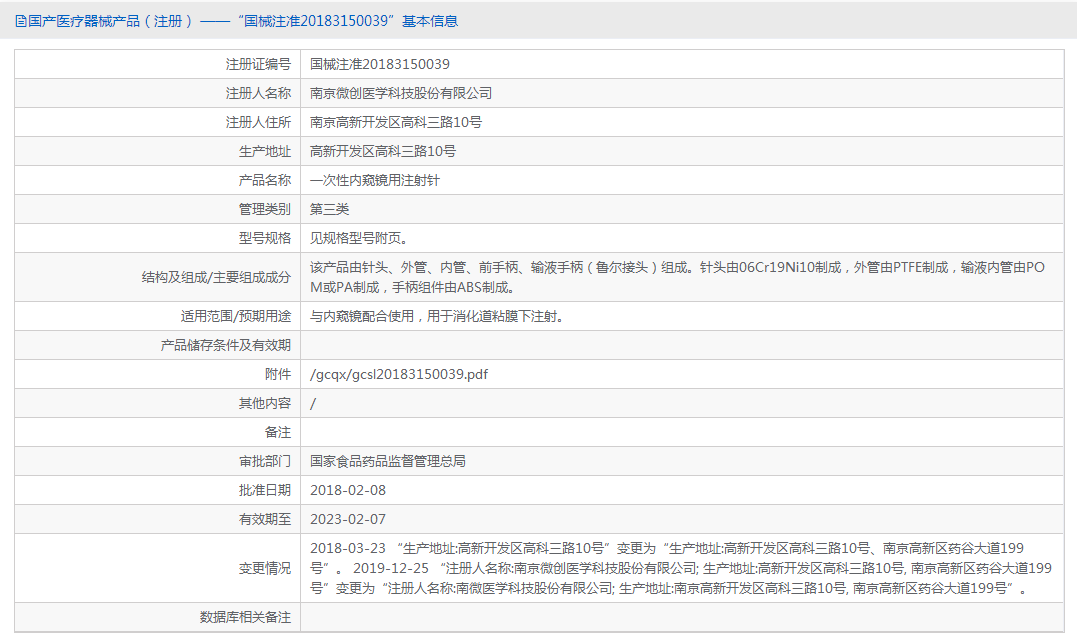
Task: Click the 备注 label
Action: point(277,432)
